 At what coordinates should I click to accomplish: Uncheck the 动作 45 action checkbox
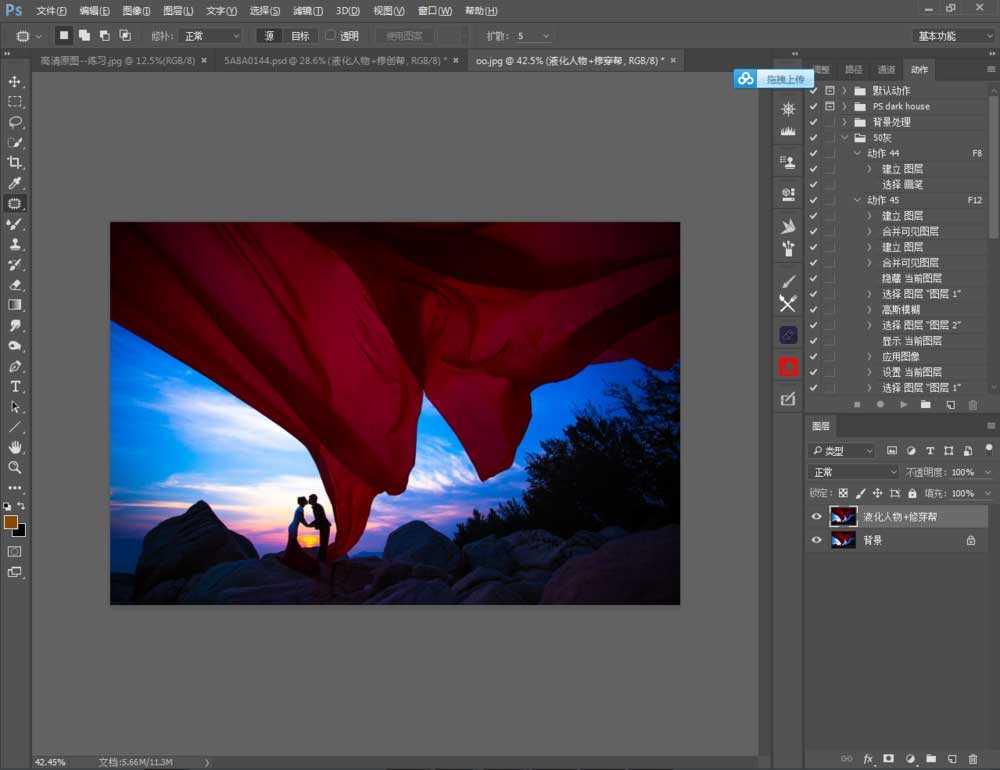813,200
